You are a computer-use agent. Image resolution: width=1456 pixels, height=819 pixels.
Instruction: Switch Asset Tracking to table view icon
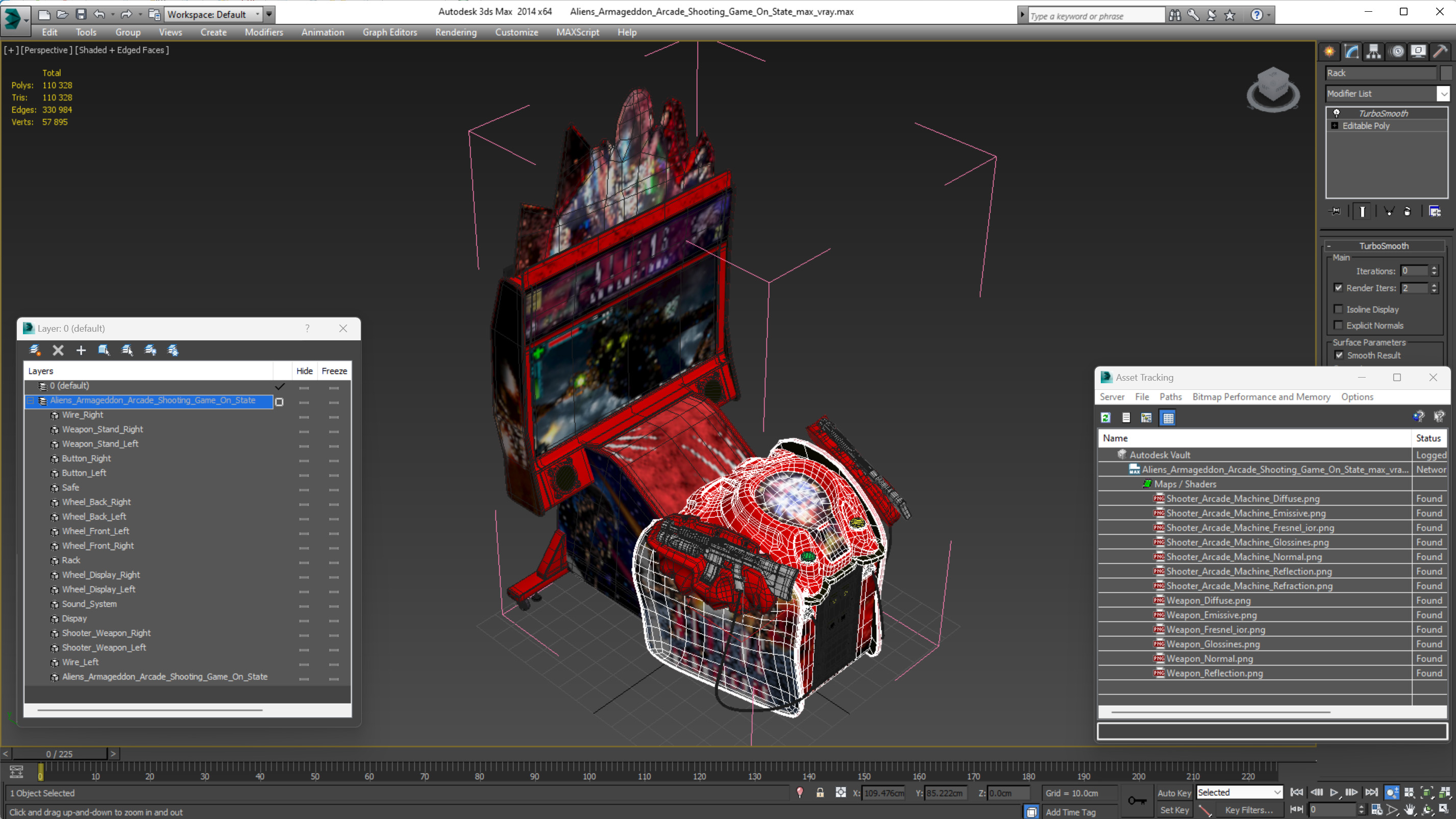pos(1168,418)
